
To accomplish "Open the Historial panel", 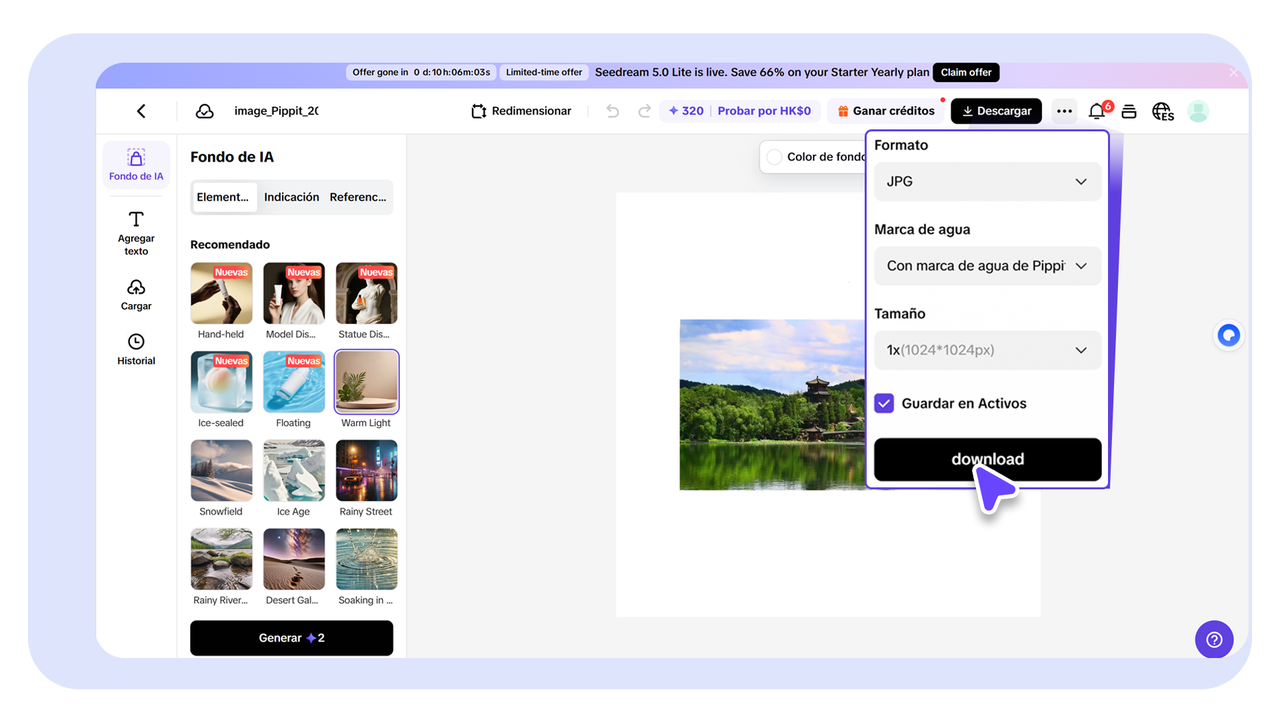I will pyautogui.click(x=136, y=350).
